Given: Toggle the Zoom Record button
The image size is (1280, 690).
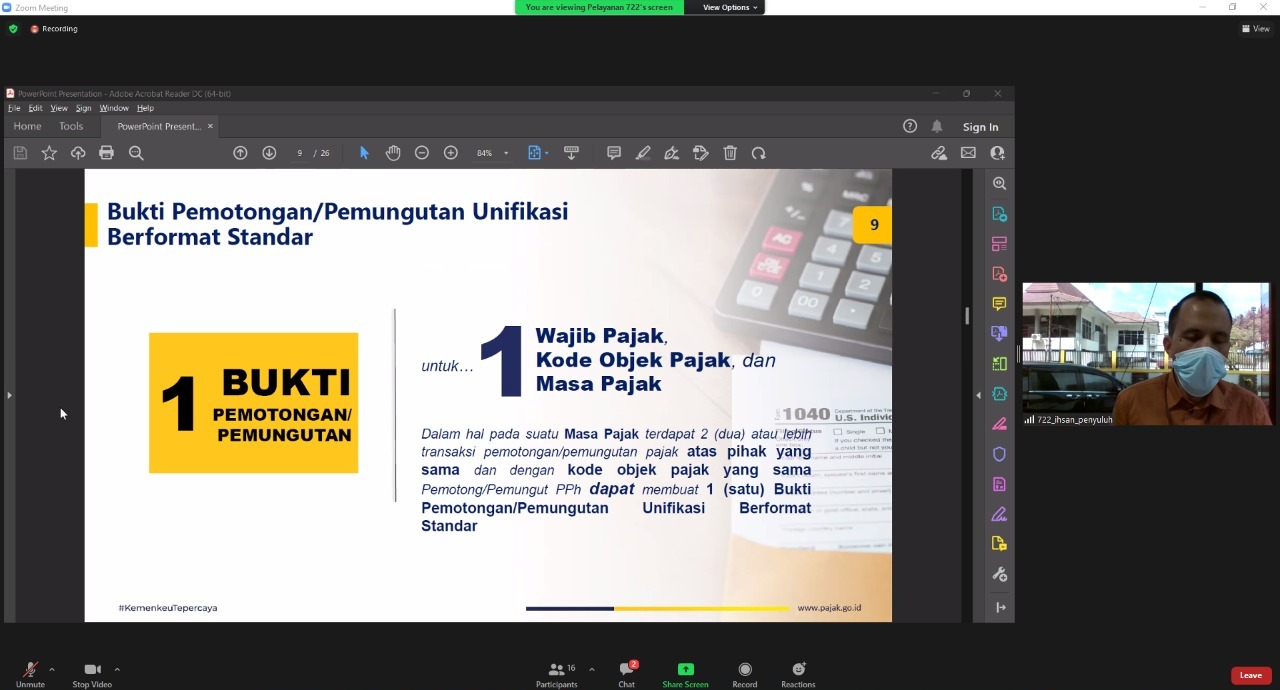Looking at the screenshot, I should 744,673.
